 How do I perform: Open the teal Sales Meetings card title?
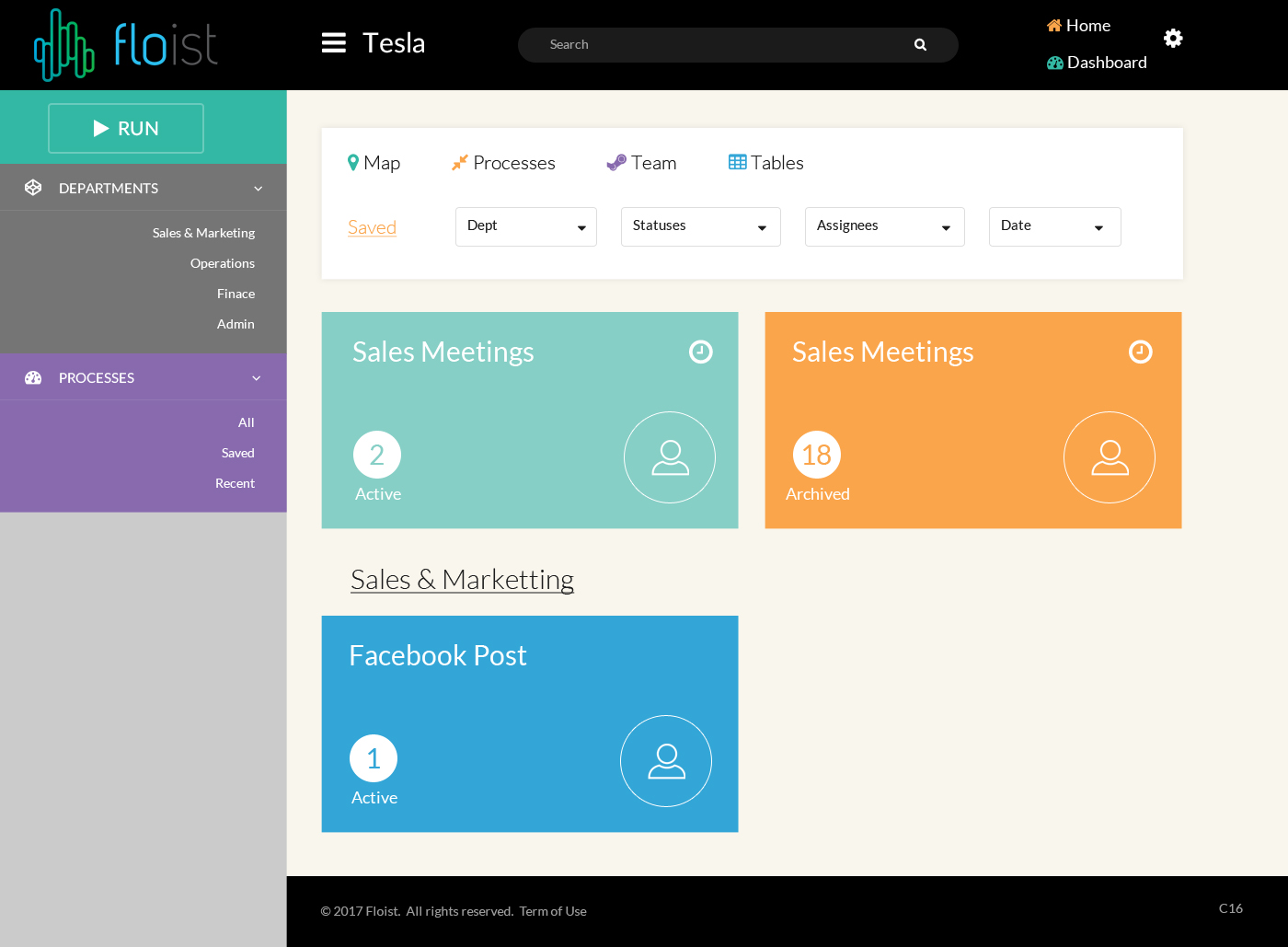click(x=443, y=352)
